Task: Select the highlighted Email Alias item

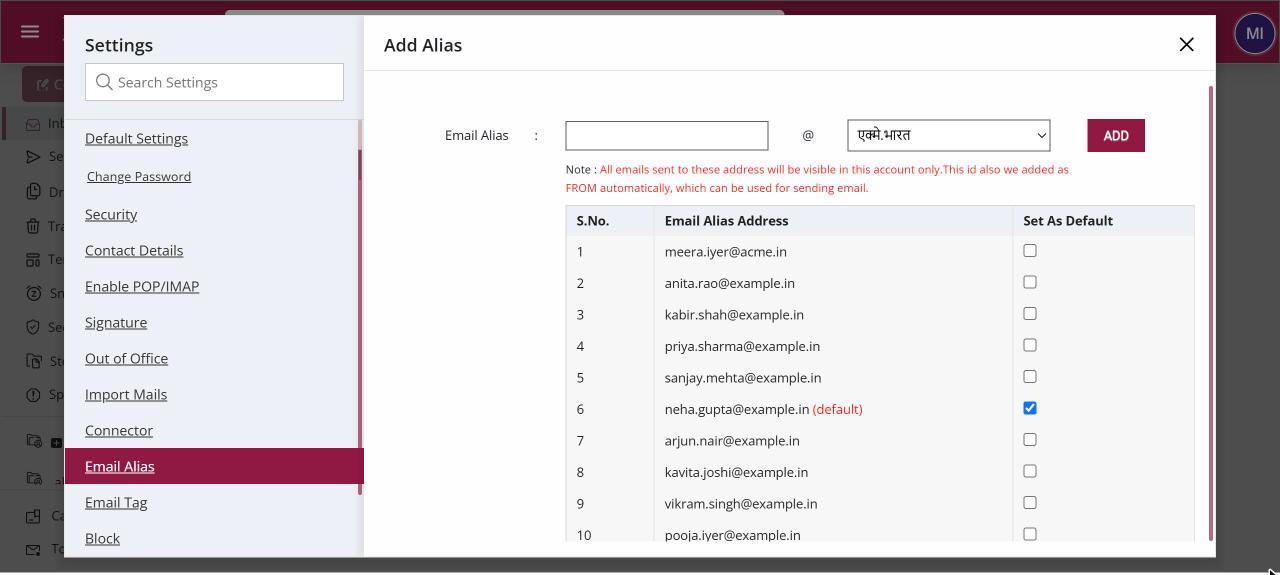Action: [214, 466]
